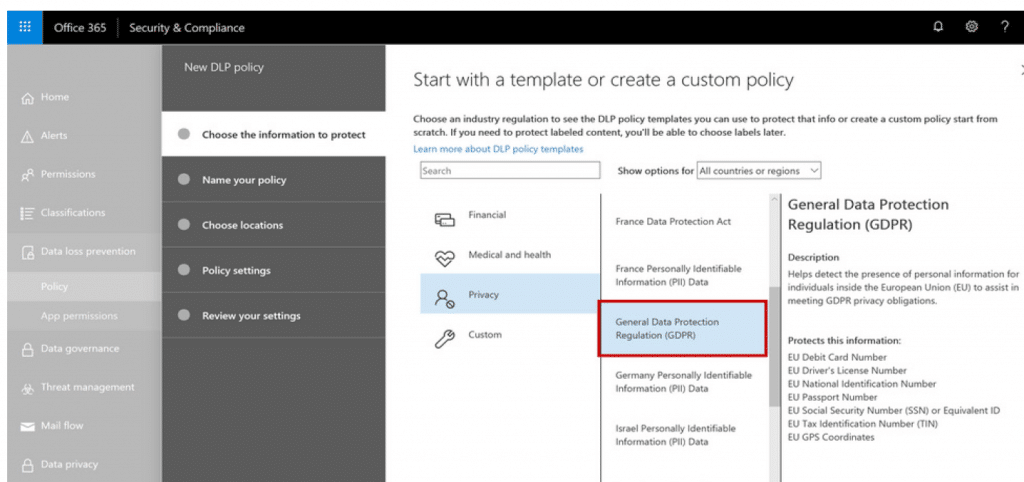
Task: Click the Permissions people icon
Action: pos(27,175)
